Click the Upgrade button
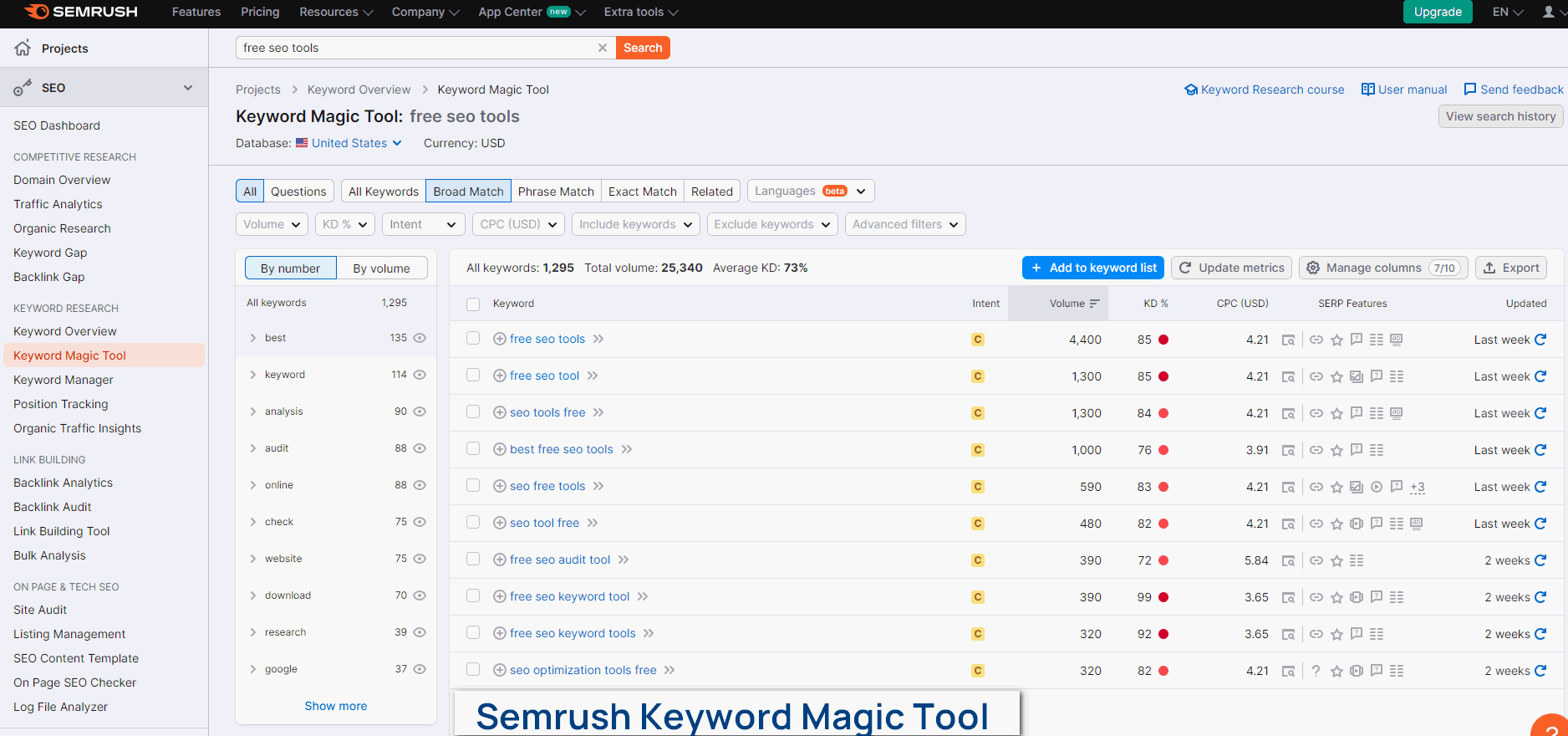The image size is (1568, 736). click(x=1438, y=12)
